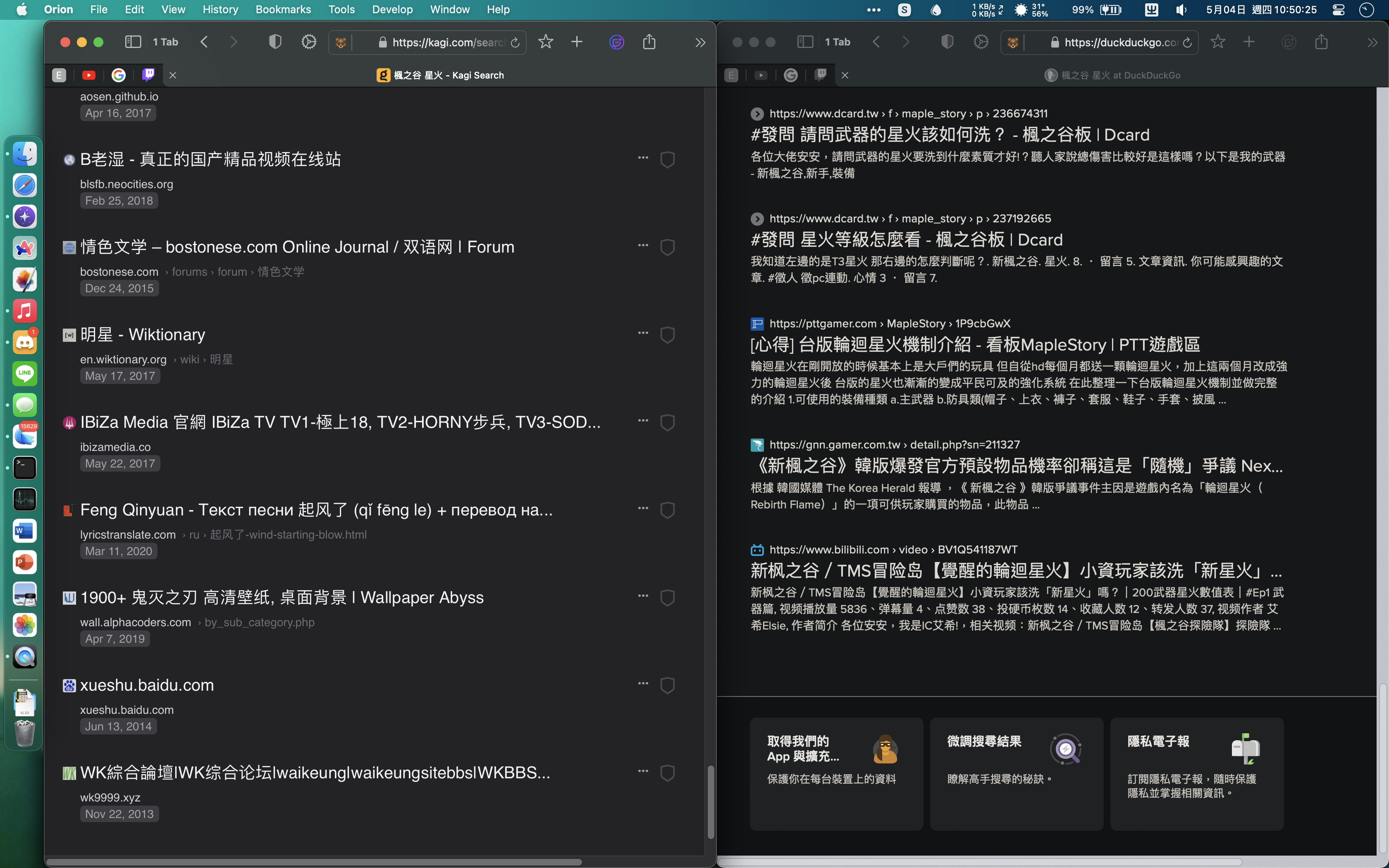Open PTT post 台版輪迴星火機制介紹
This screenshot has height=868, width=1389.
[975, 345]
